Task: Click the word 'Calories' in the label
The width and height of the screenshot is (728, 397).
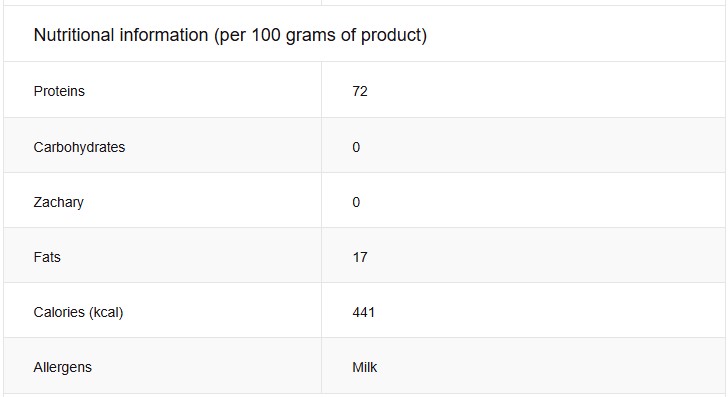Action: tap(59, 312)
